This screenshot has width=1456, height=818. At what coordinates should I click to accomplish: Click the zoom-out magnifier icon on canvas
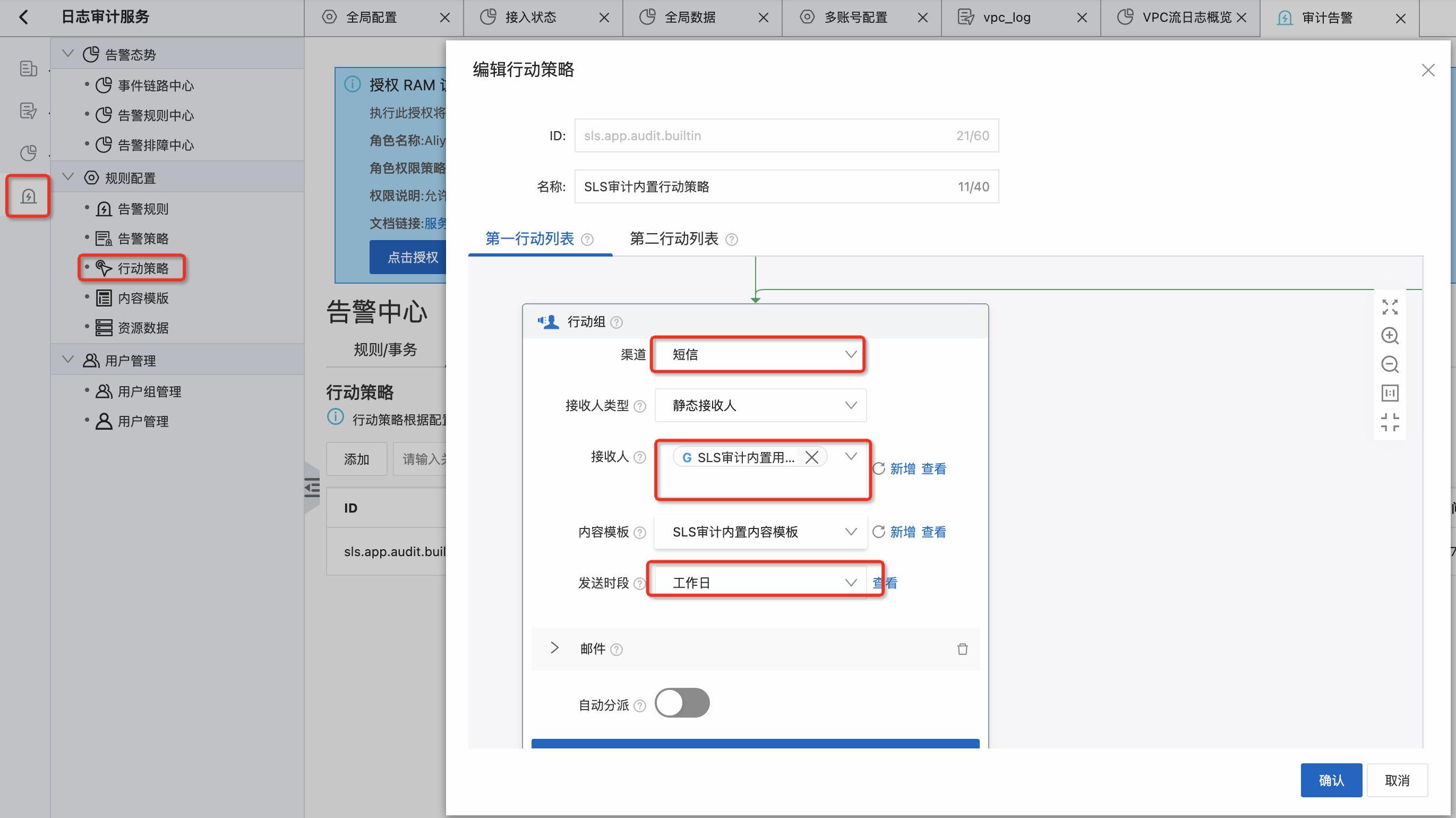point(1389,364)
